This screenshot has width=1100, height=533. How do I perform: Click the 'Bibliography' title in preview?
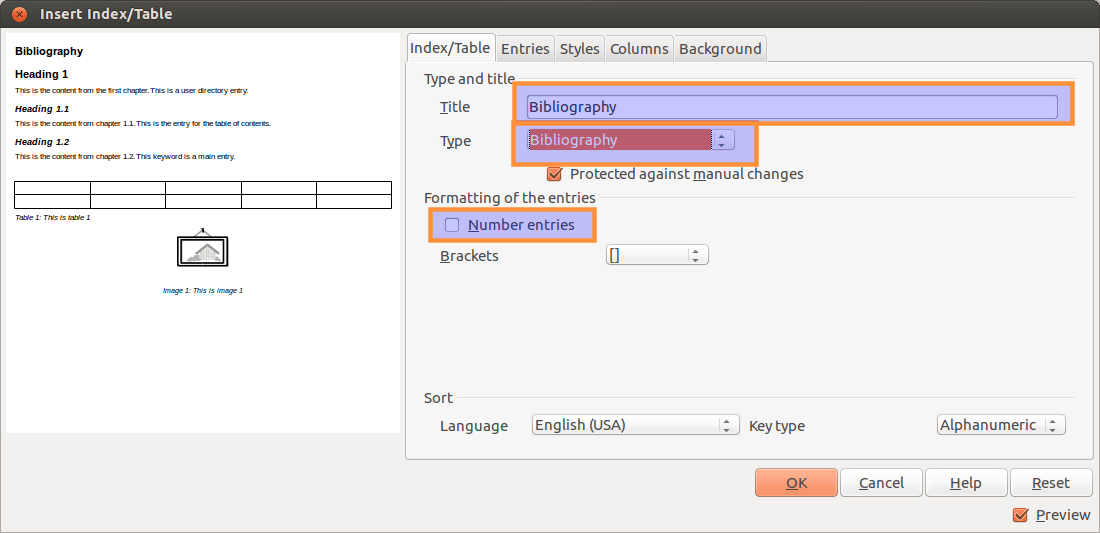point(49,51)
